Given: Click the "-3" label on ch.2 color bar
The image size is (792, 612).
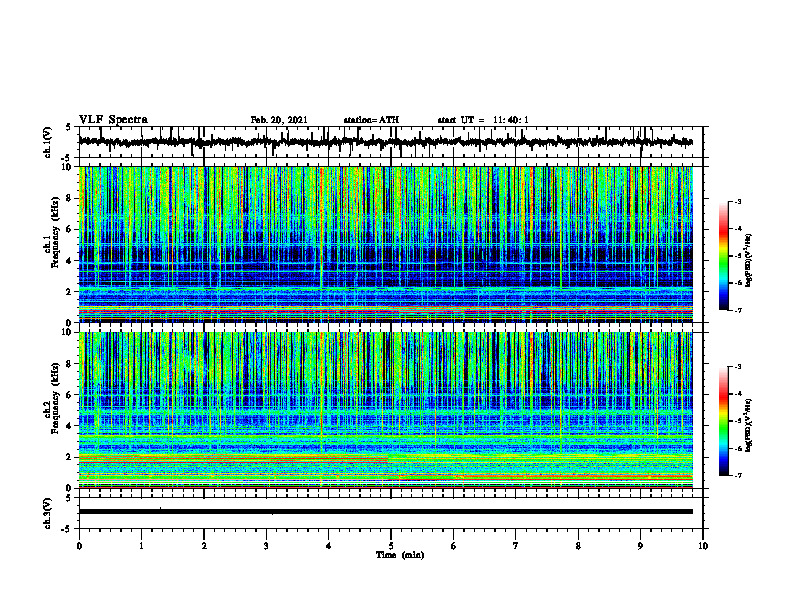Looking at the screenshot, I should tap(738, 367).
